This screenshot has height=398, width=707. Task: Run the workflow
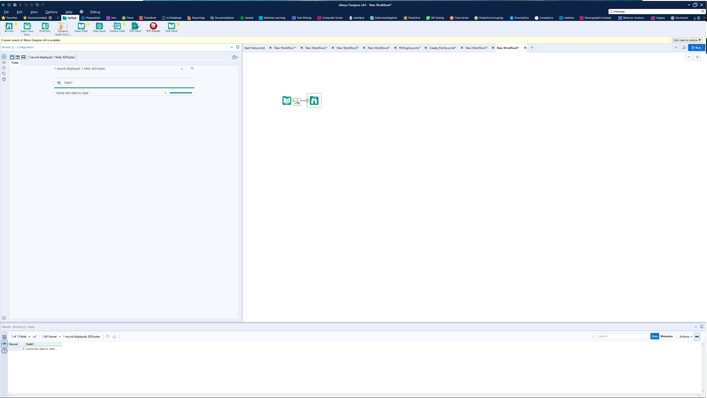point(696,48)
